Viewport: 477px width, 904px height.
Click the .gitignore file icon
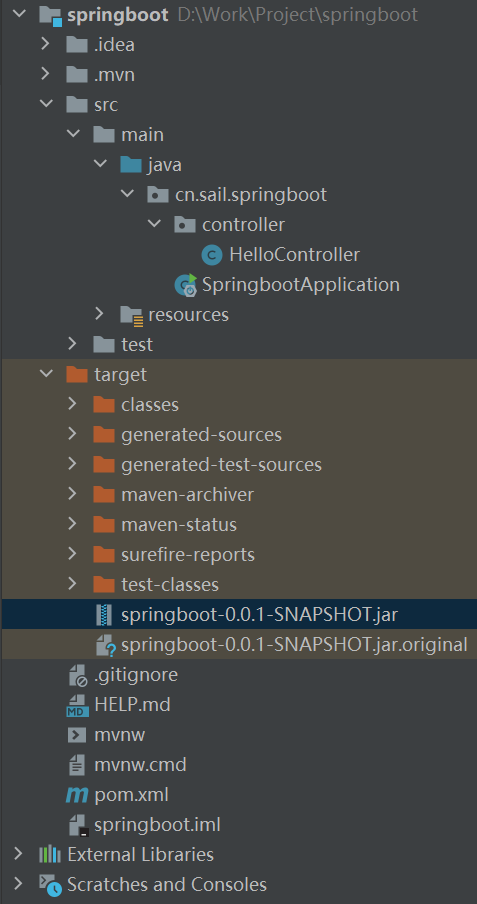click(77, 676)
